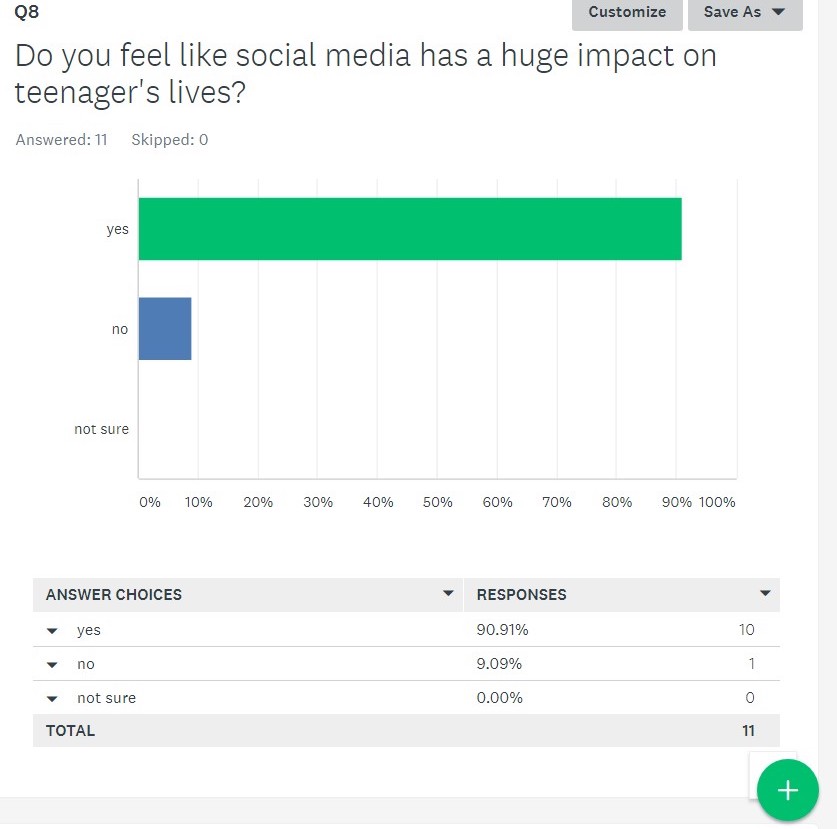Select the 90.91% response value
This screenshot has width=837, height=829.
(502, 630)
